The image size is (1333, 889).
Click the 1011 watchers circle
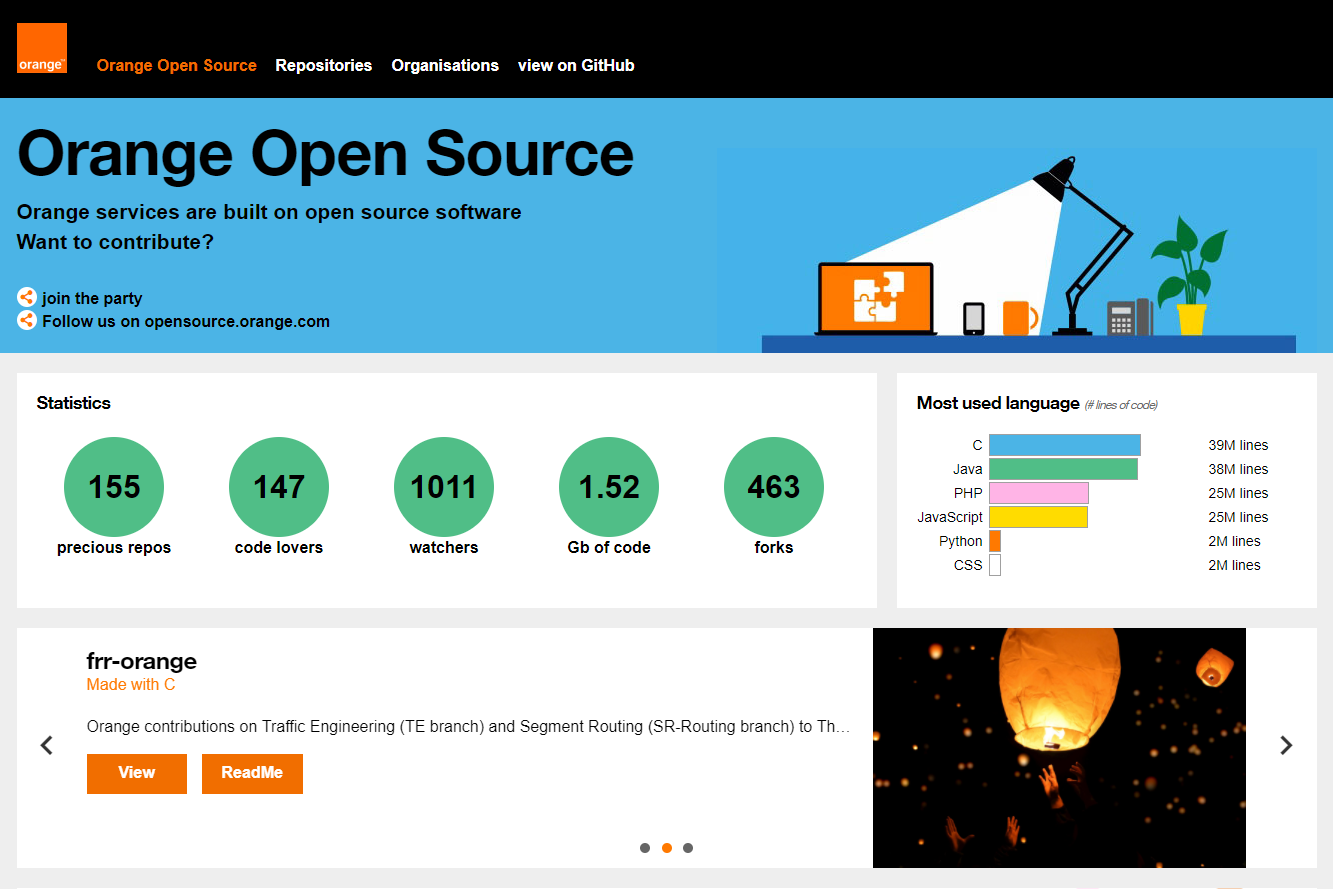(x=444, y=487)
